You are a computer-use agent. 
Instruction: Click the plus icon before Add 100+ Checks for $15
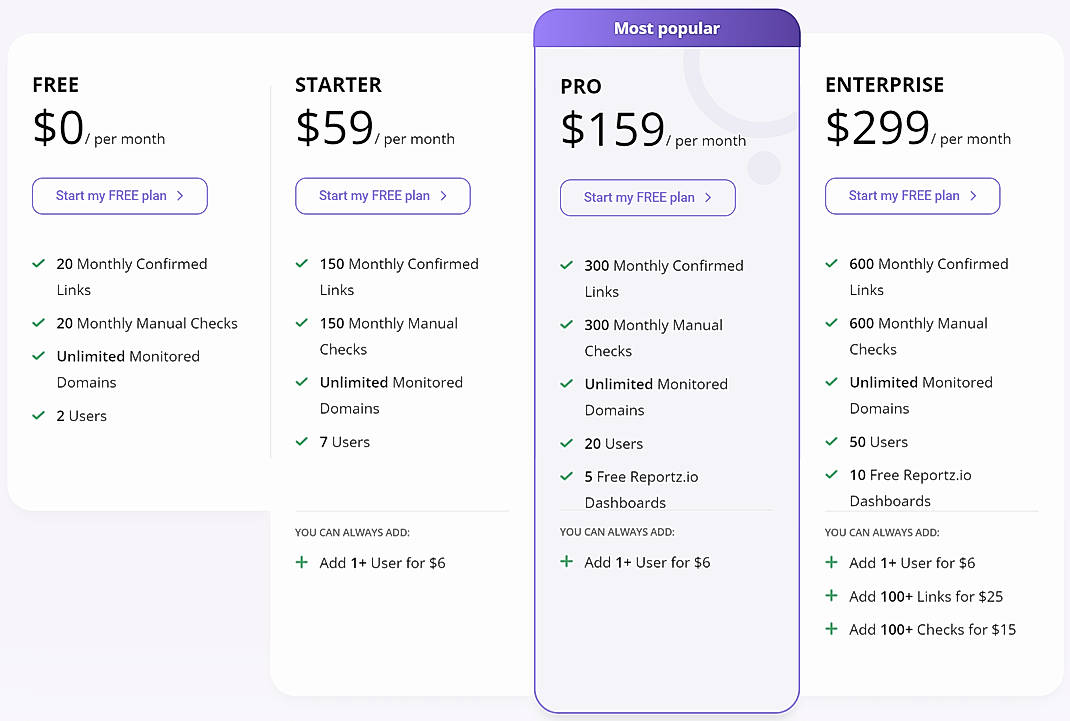[831, 629]
